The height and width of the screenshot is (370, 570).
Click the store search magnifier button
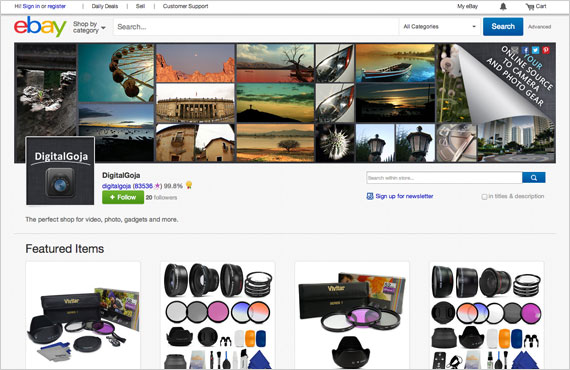coord(534,177)
